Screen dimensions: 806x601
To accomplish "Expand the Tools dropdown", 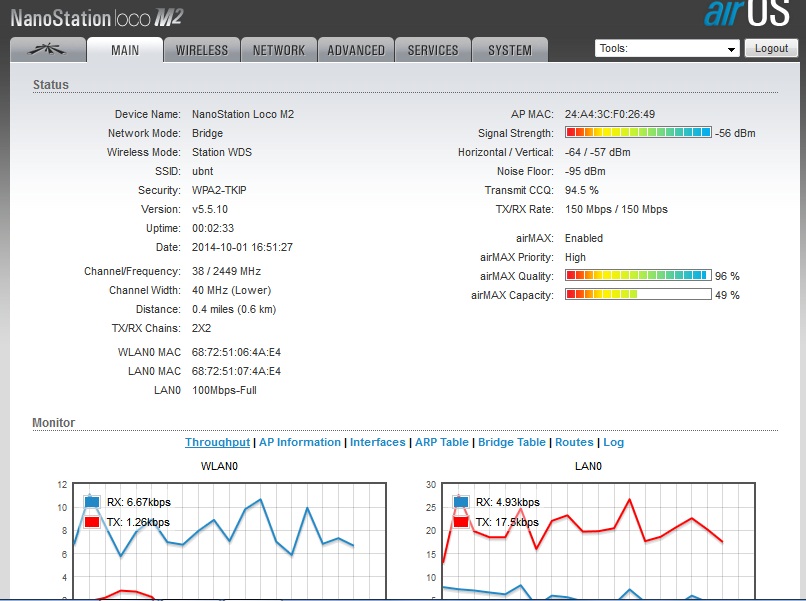I will click(667, 48).
